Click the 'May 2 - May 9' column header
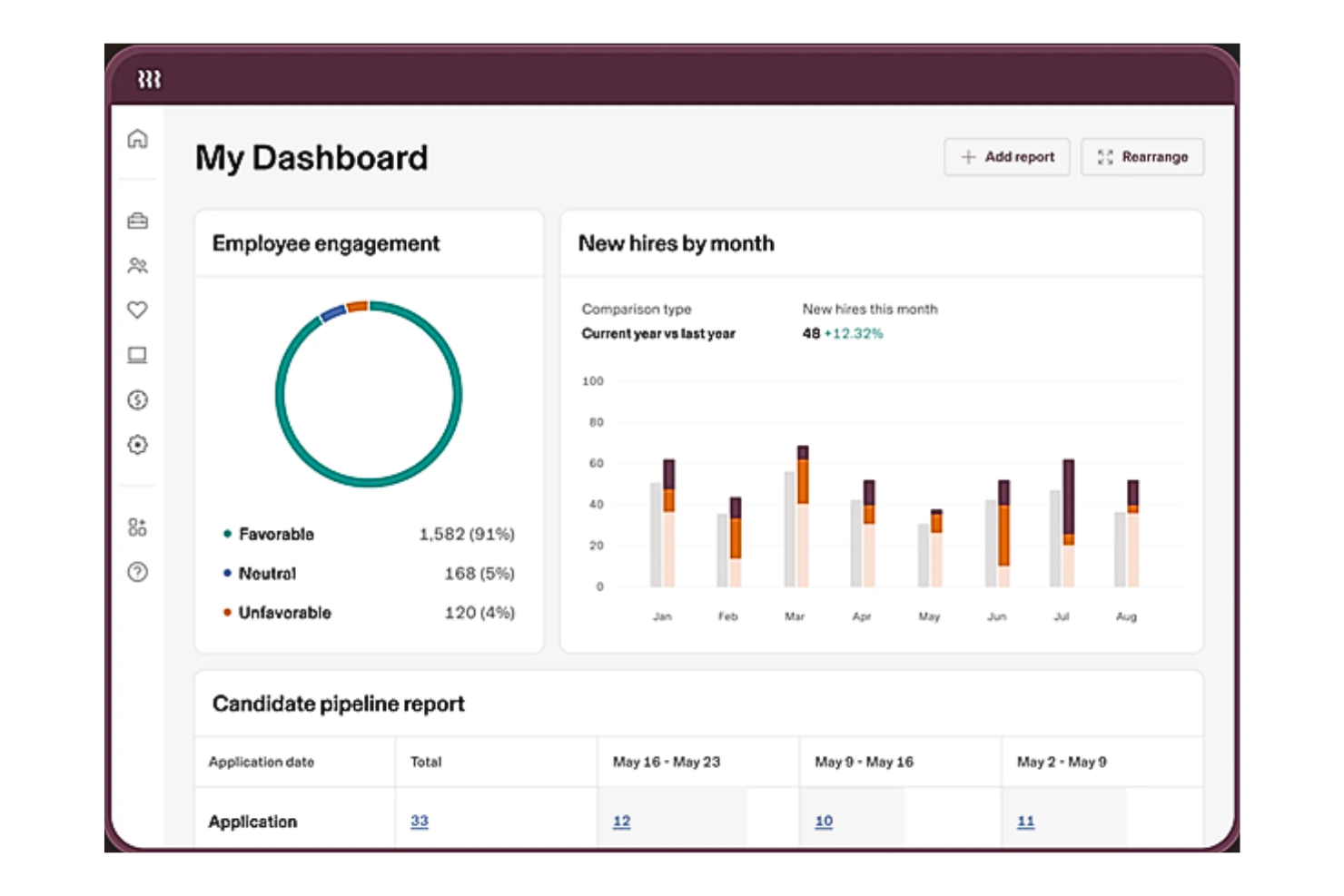The height and width of the screenshot is (896, 1344). (x=1062, y=762)
